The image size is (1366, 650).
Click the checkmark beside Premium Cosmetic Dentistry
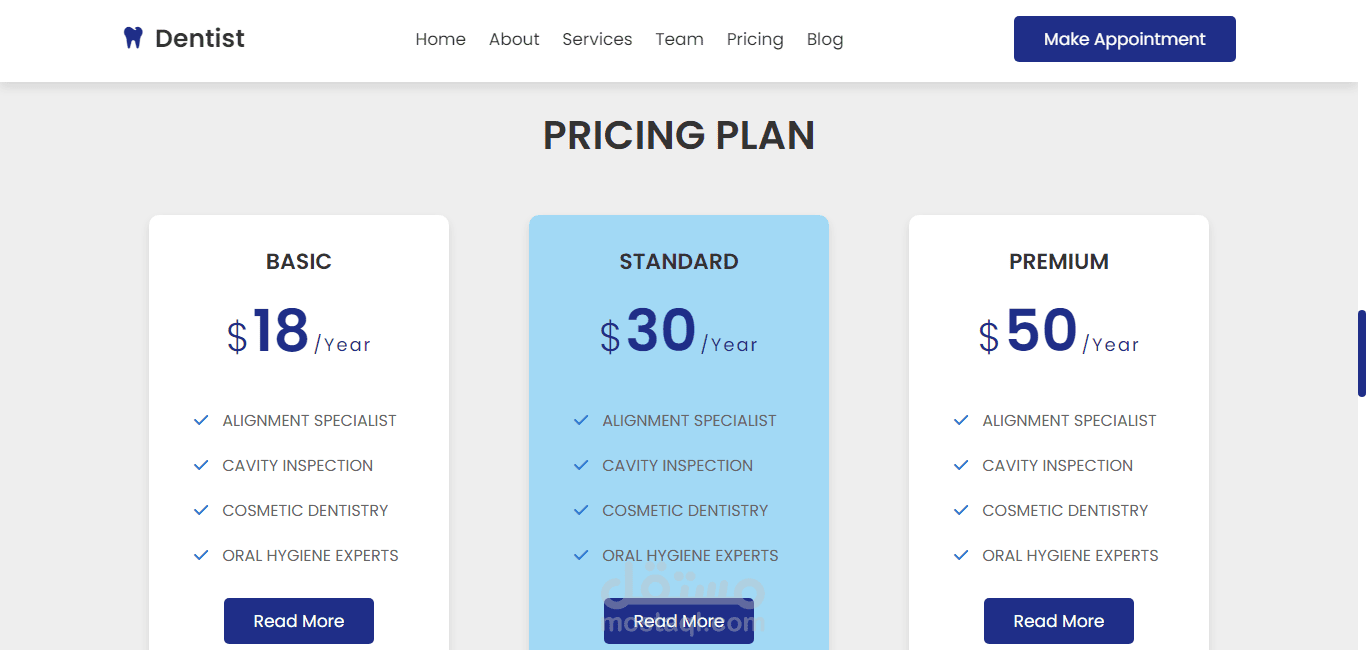pyautogui.click(x=961, y=510)
